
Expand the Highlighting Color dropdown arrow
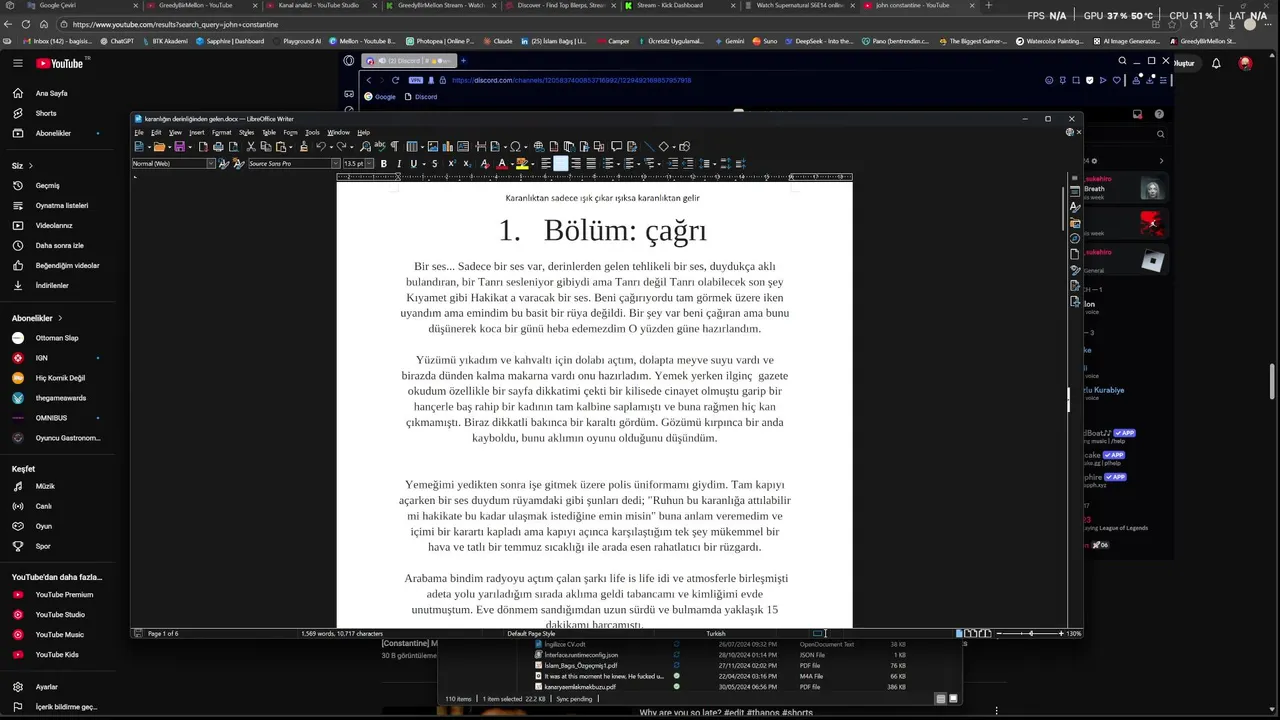coord(533,163)
